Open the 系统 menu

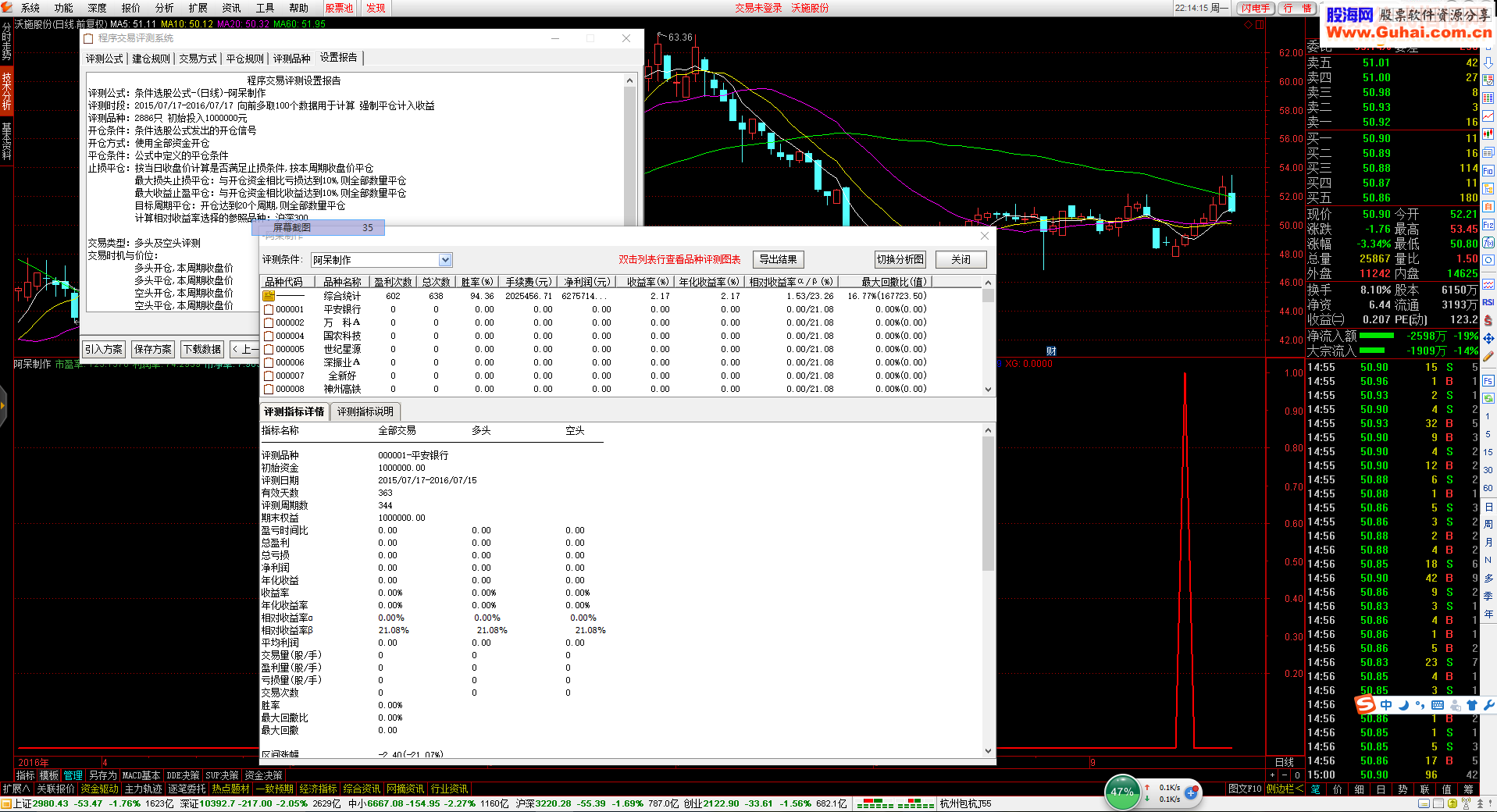pos(30,8)
